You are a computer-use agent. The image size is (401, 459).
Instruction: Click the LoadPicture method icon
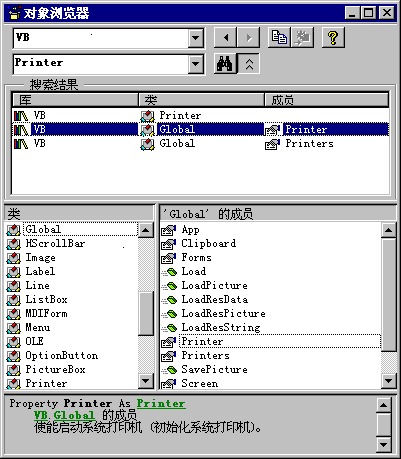pyautogui.click(x=169, y=286)
